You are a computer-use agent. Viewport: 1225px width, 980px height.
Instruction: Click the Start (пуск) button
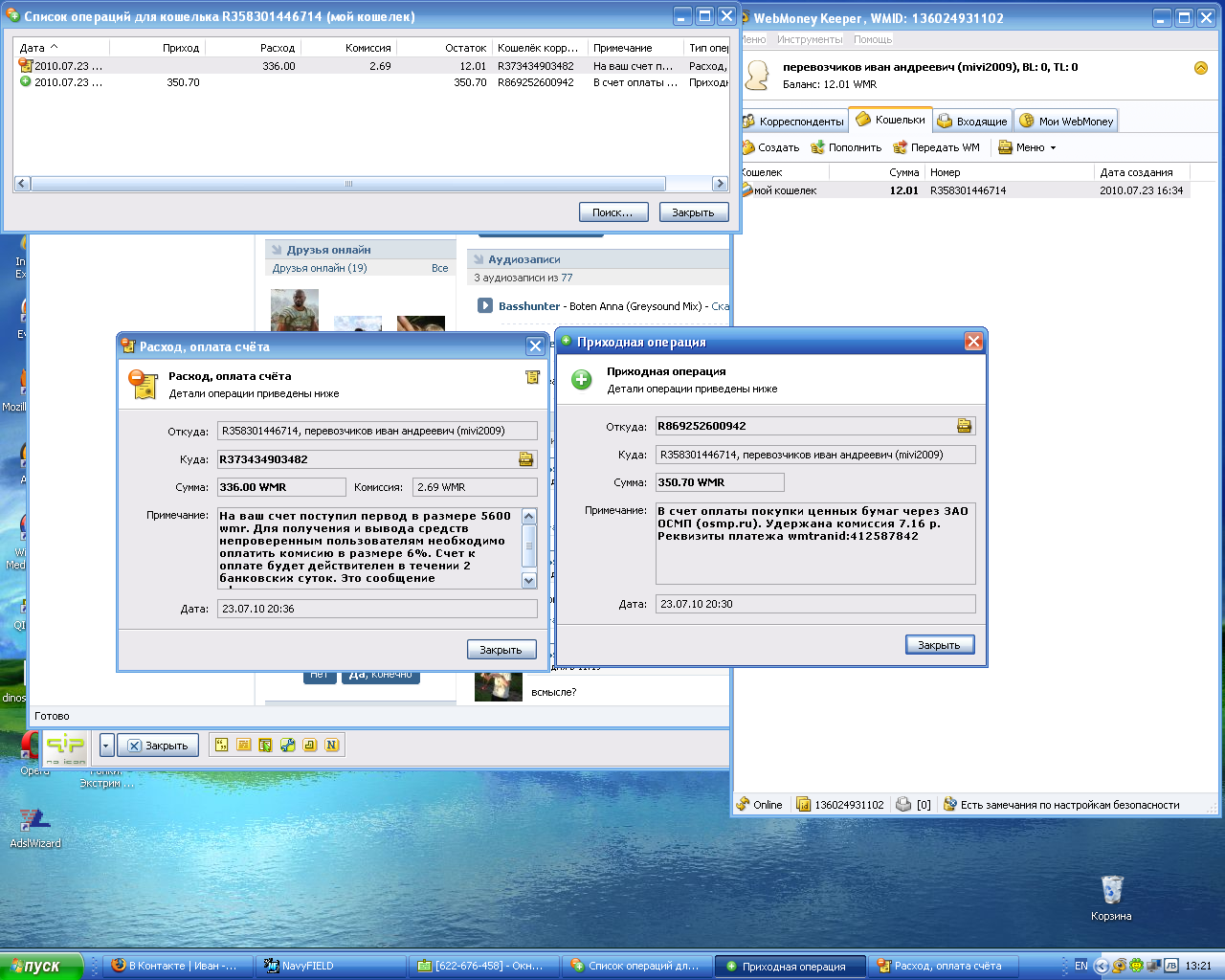click(41, 966)
